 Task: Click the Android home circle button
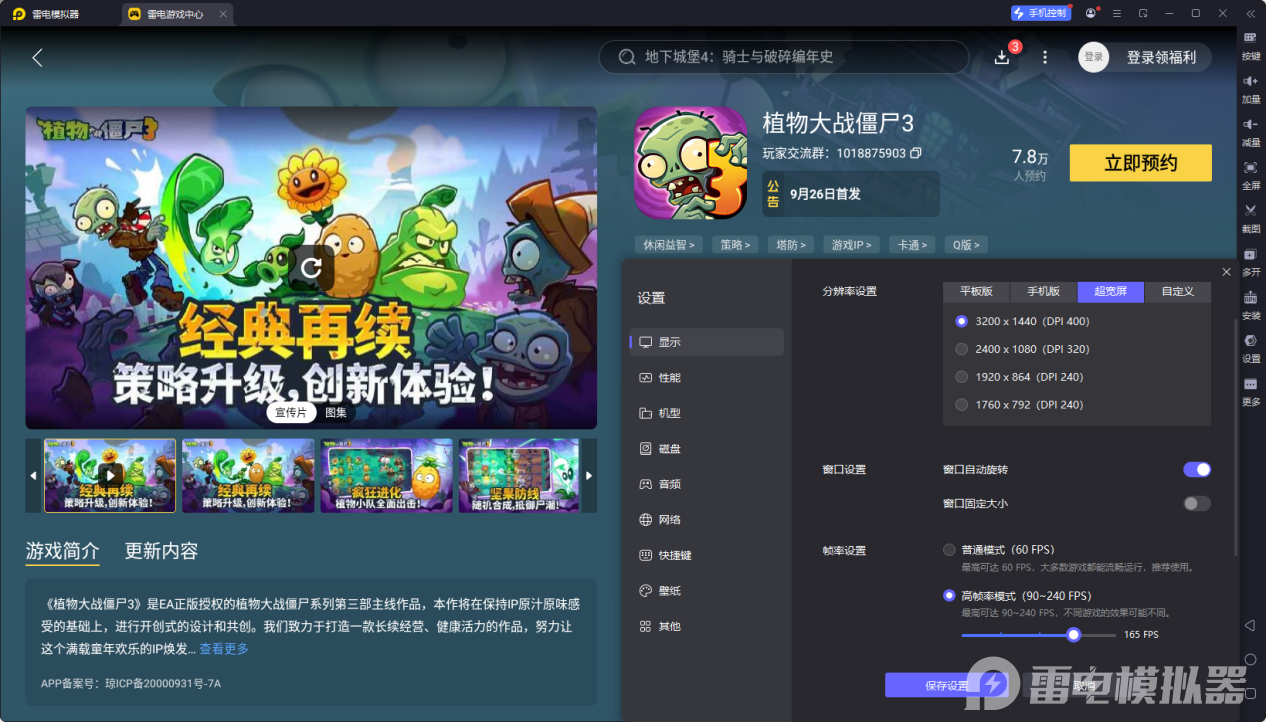1250,660
